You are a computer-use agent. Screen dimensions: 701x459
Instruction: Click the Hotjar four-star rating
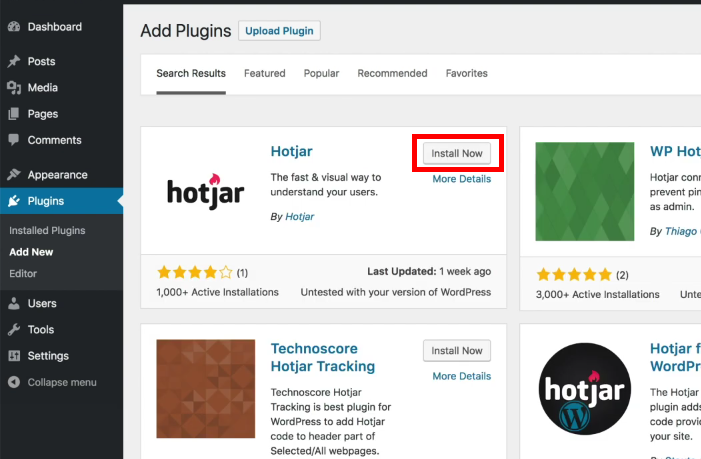[195, 272]
